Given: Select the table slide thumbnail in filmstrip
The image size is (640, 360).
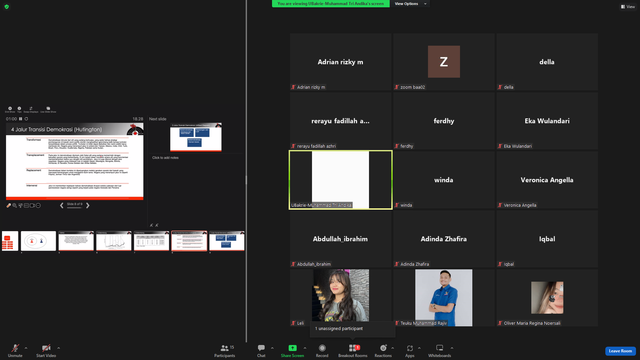Looking at the screenshot, I should [x=151, y=241].
